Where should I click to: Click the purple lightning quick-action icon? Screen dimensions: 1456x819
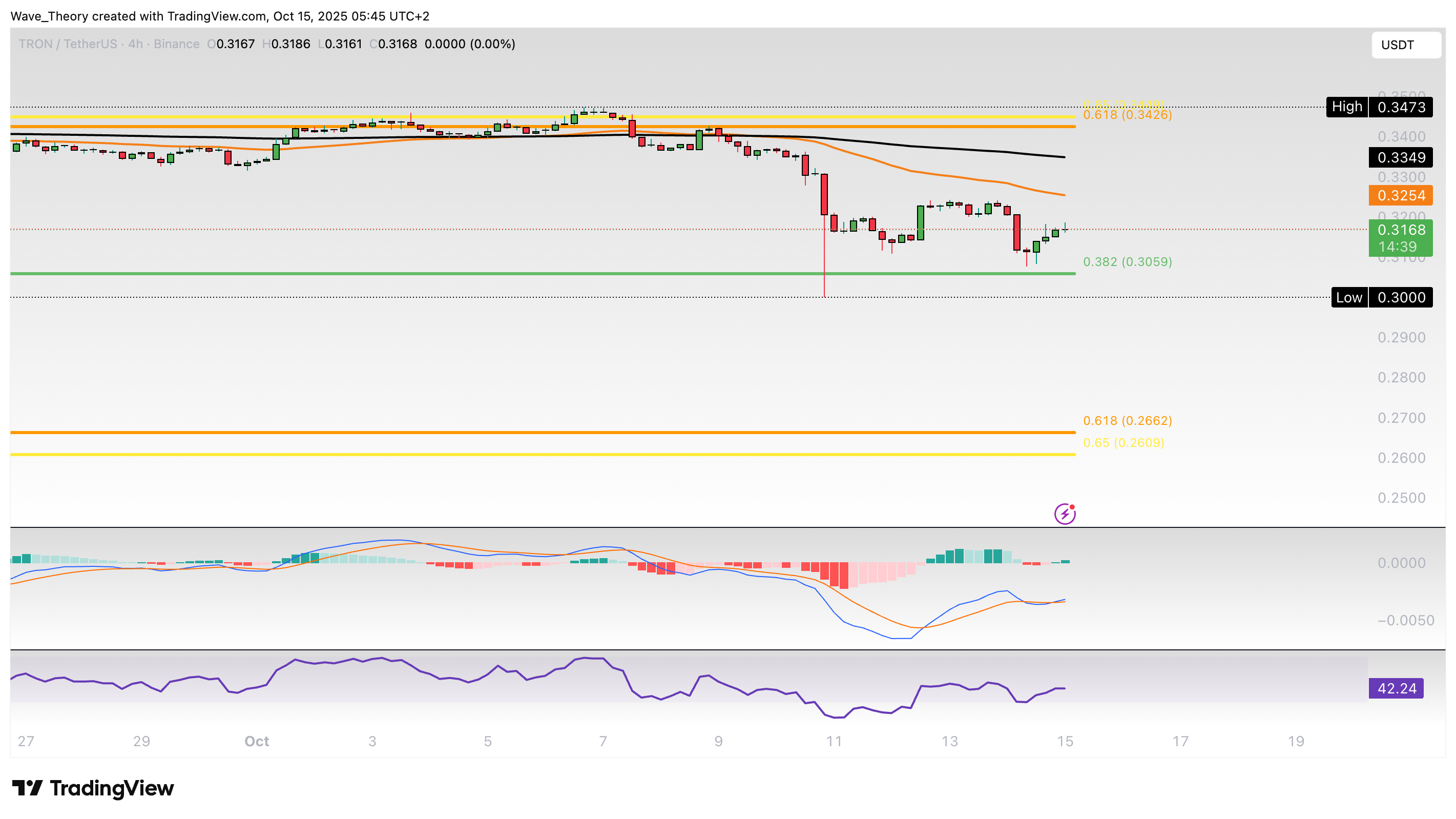click(1065, 514)
